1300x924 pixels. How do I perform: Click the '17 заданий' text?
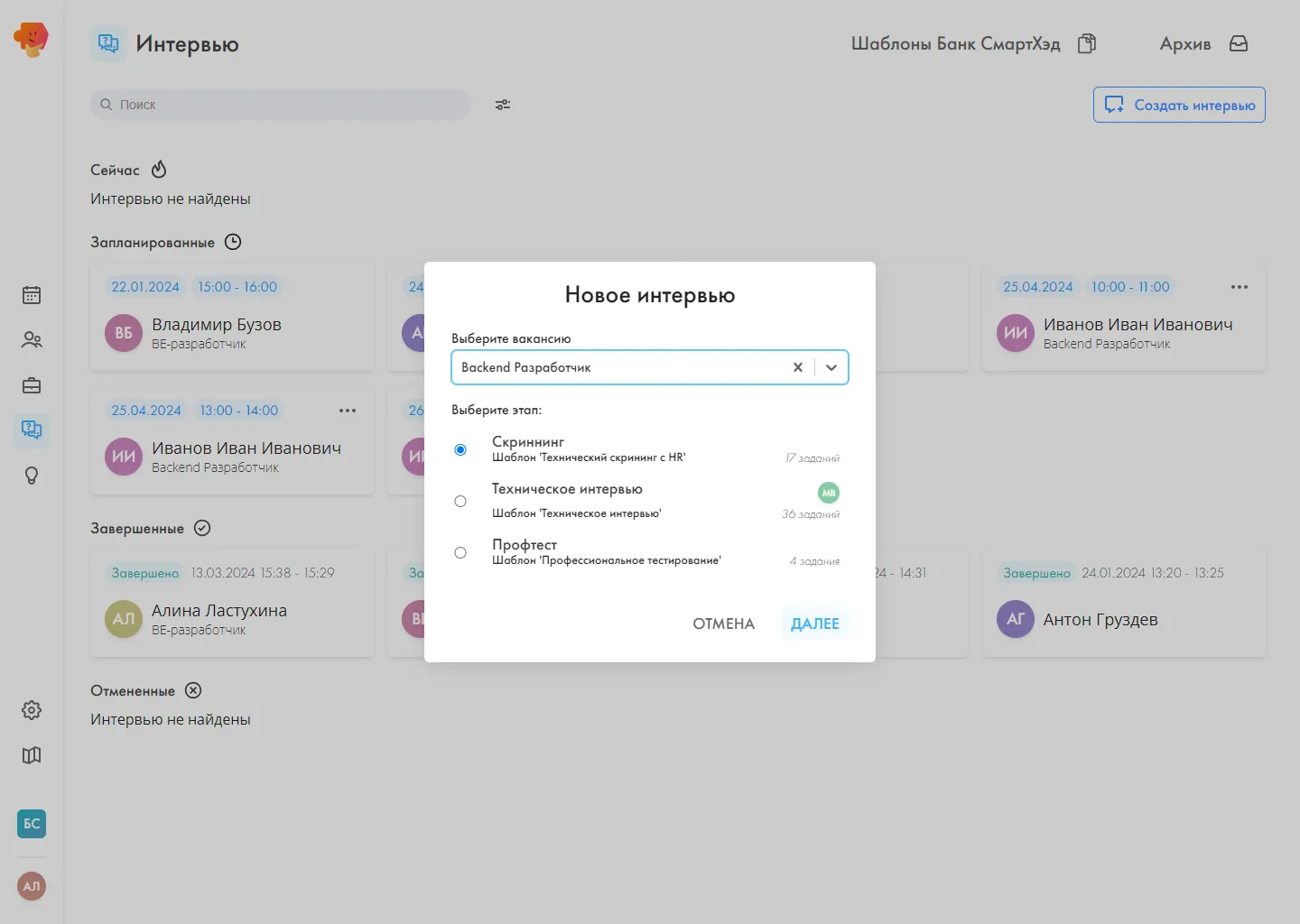pos(812,458)
